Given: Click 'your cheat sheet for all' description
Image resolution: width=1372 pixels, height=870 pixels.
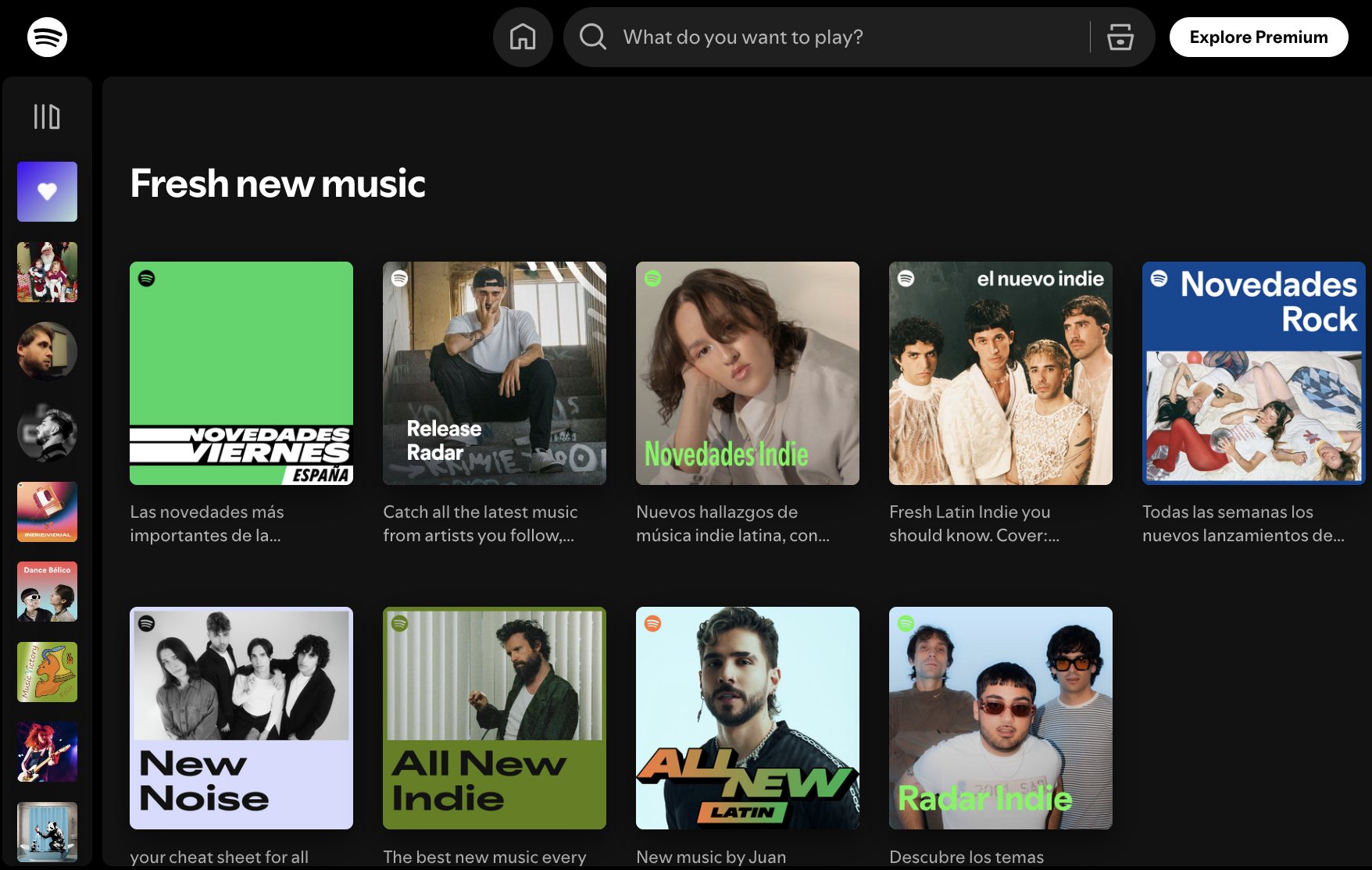Looking at the screenshot, I should click(x=219, y=857).
